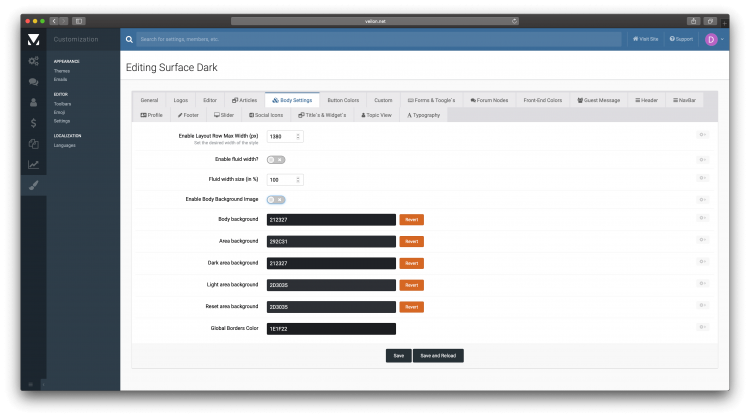Switch to the Typography tab
This screenshot has width=750, height=418.
coord(424,115)
